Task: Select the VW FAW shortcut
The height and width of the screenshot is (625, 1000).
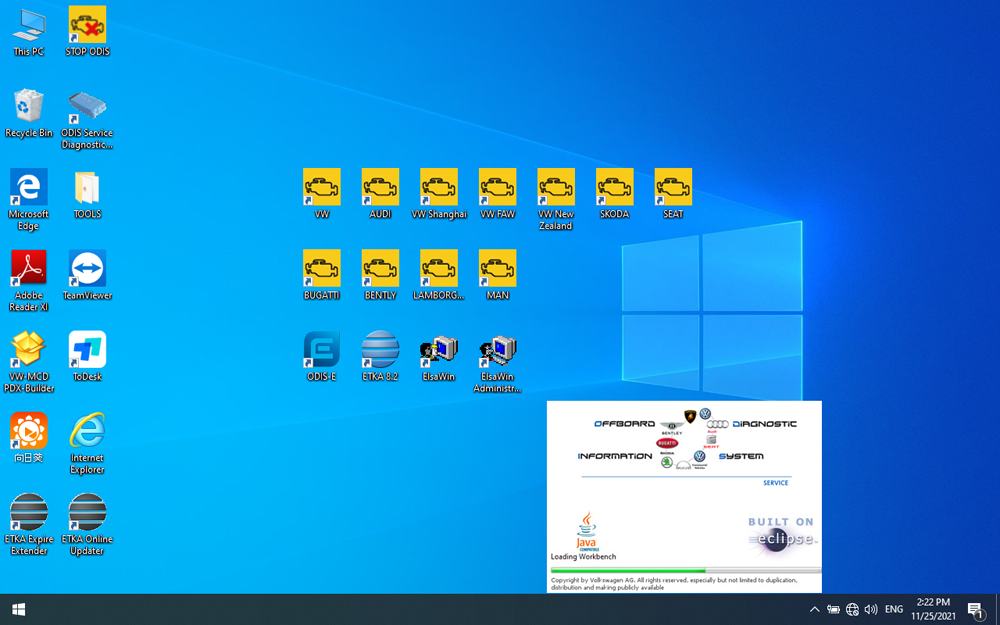Action: (497, 195)
